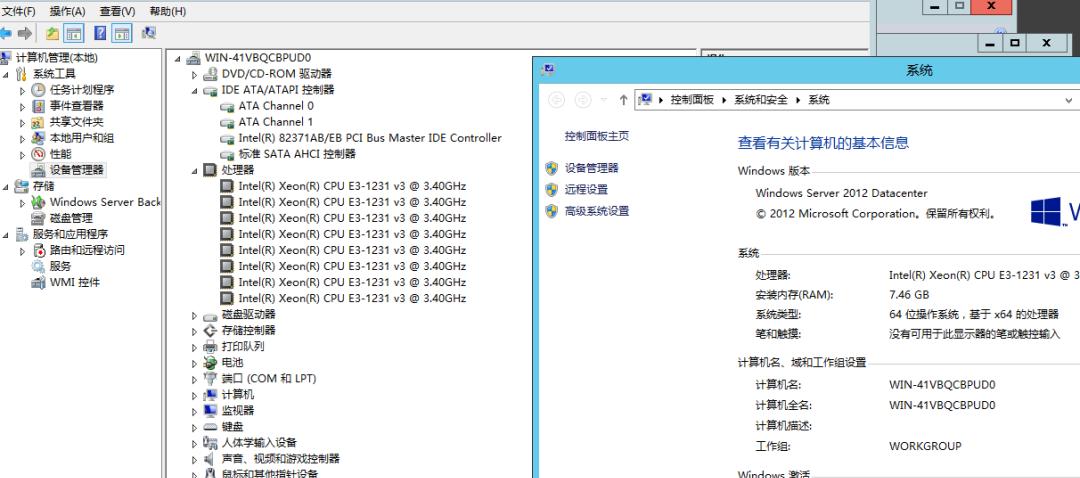1080x478 pixels.
Task: Open the 文件(F) menu
Action: pos(19,11)
